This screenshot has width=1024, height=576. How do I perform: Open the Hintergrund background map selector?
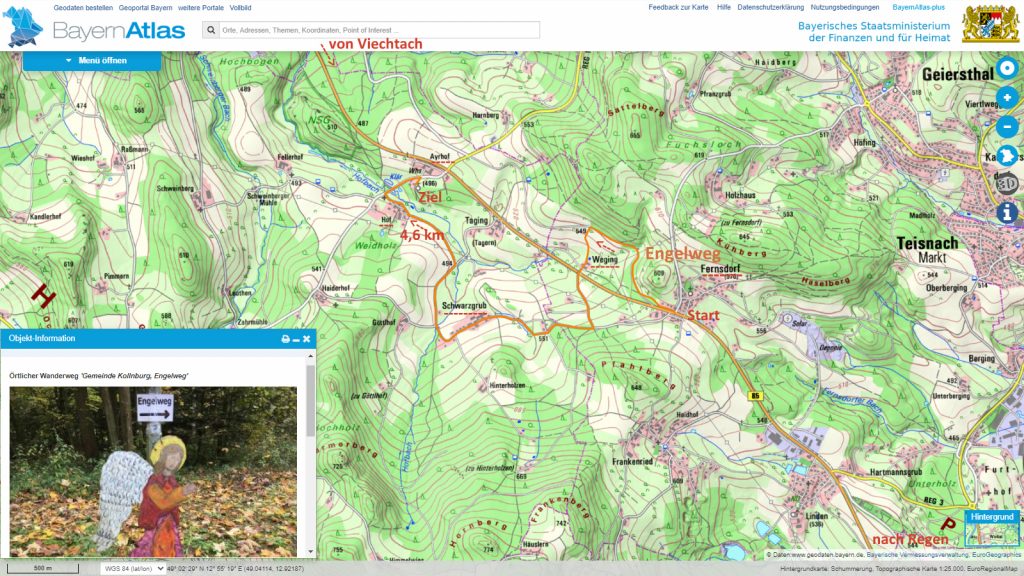pyautogui.click(x=992, y=529)
